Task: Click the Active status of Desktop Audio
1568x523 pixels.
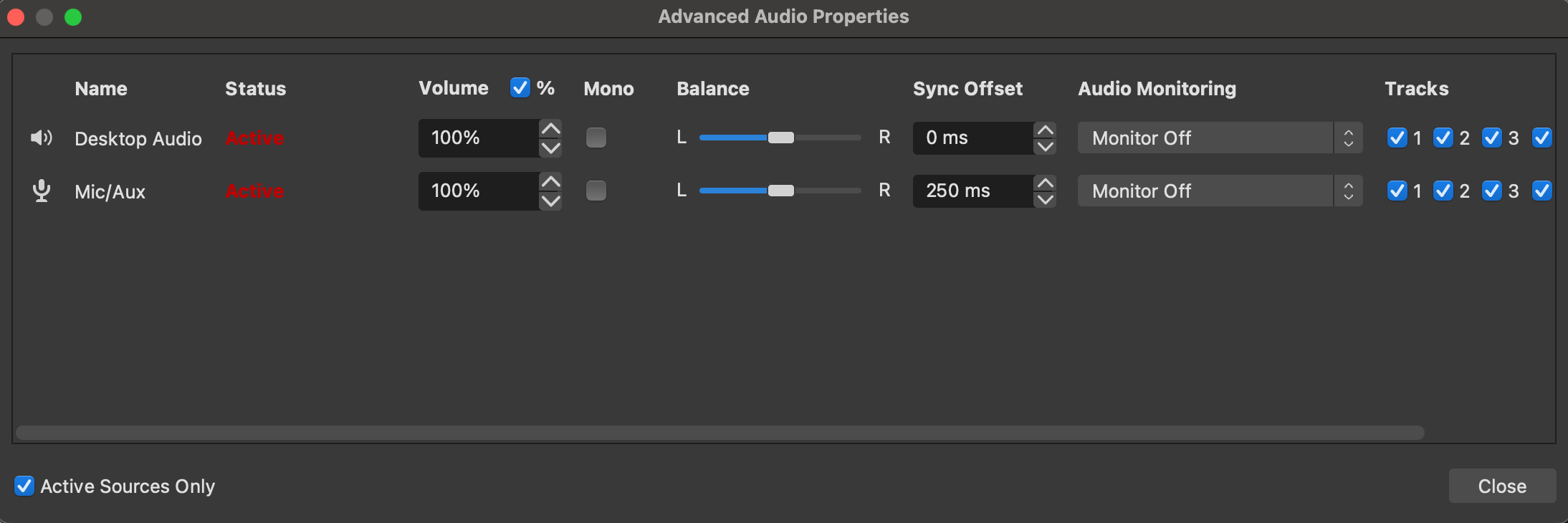Action: click(255, 138)
